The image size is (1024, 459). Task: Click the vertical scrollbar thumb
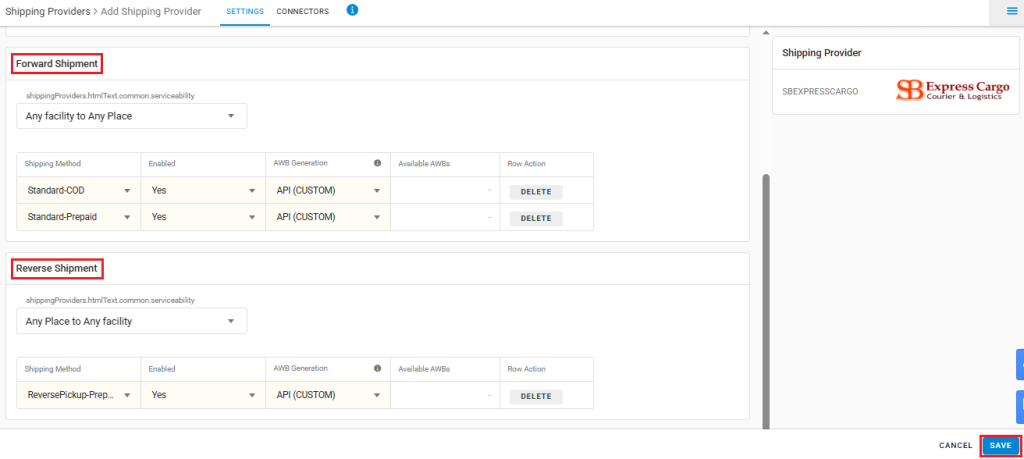tap(767, 300)
